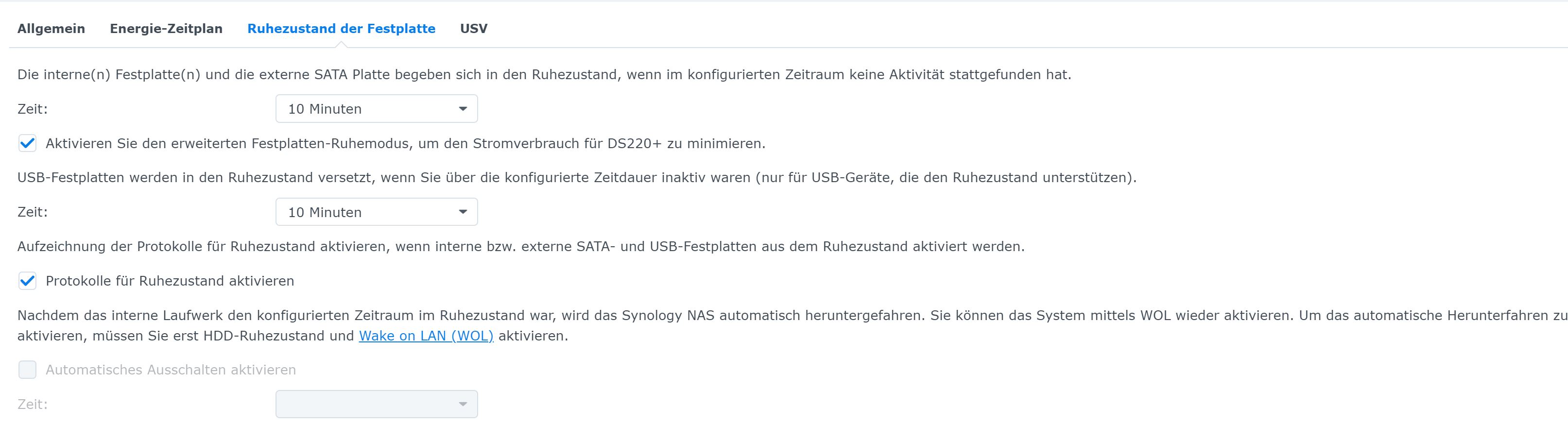Expand the automatic shutdown time dropdown

(x=376, y=403)
